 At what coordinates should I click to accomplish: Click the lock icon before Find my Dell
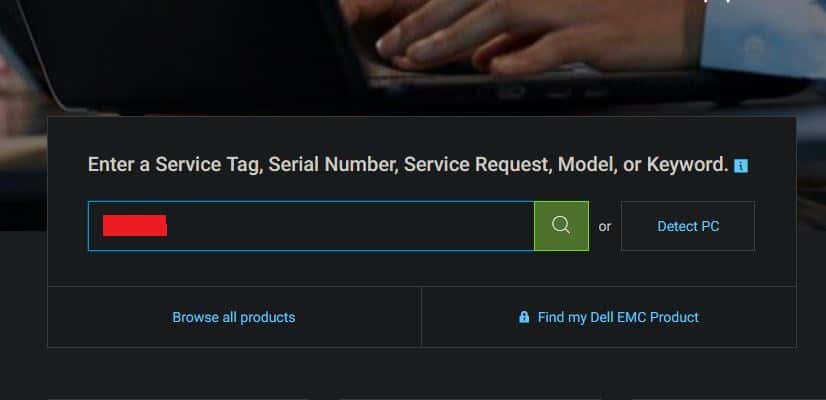pyautogui.click(x=524, y=317)
